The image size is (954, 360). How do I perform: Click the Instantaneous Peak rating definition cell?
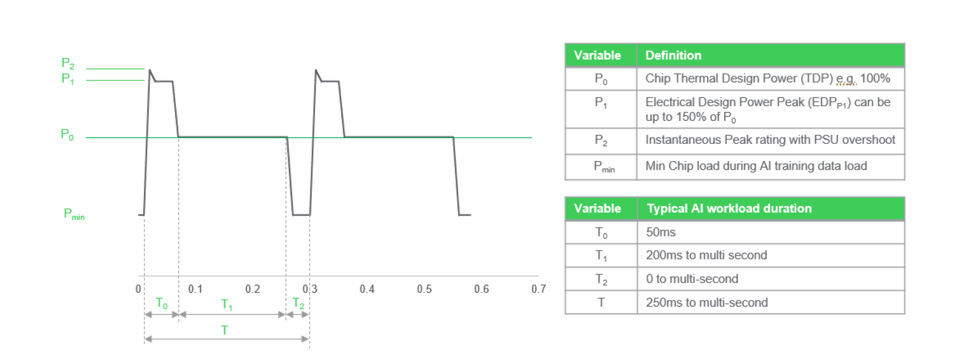coord(771,141)
